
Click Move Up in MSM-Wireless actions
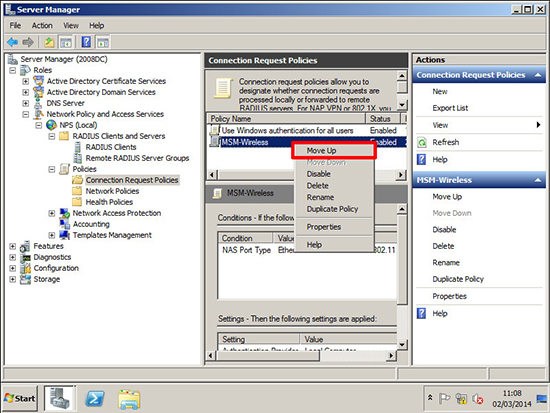click(x=447, y=197)
